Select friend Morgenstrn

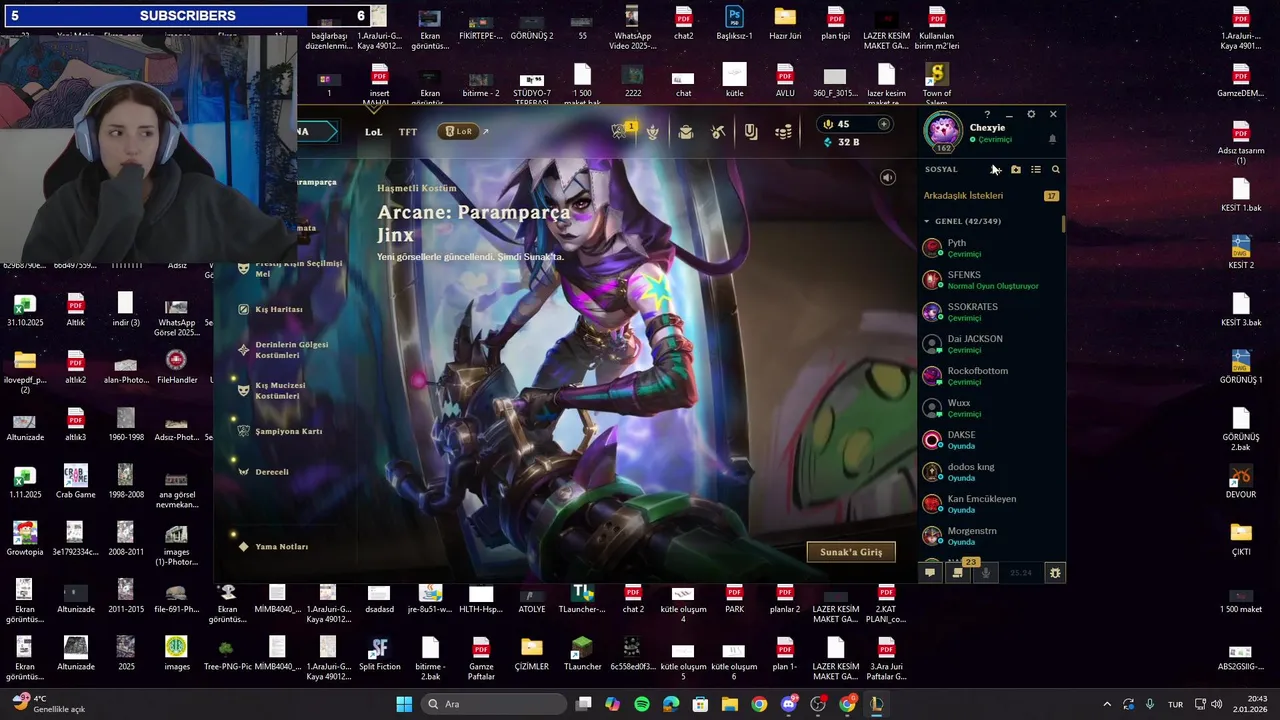coord(990,535)
